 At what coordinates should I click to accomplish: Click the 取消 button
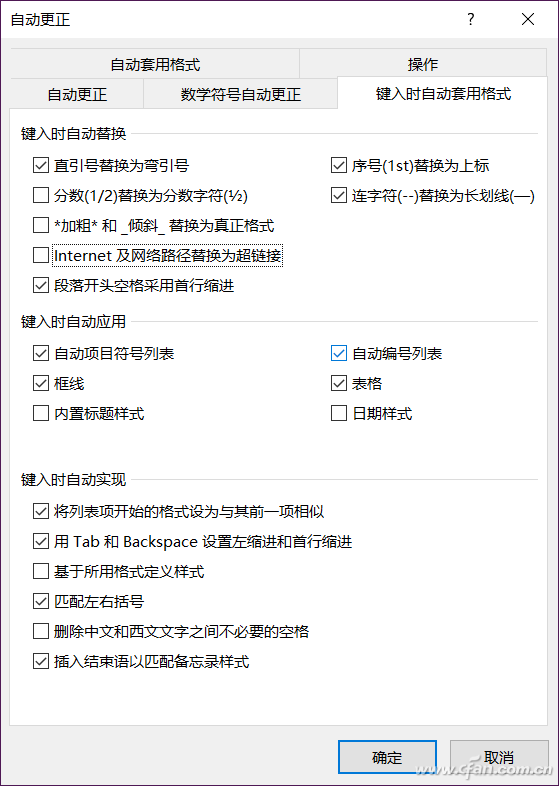pos(499,757)
